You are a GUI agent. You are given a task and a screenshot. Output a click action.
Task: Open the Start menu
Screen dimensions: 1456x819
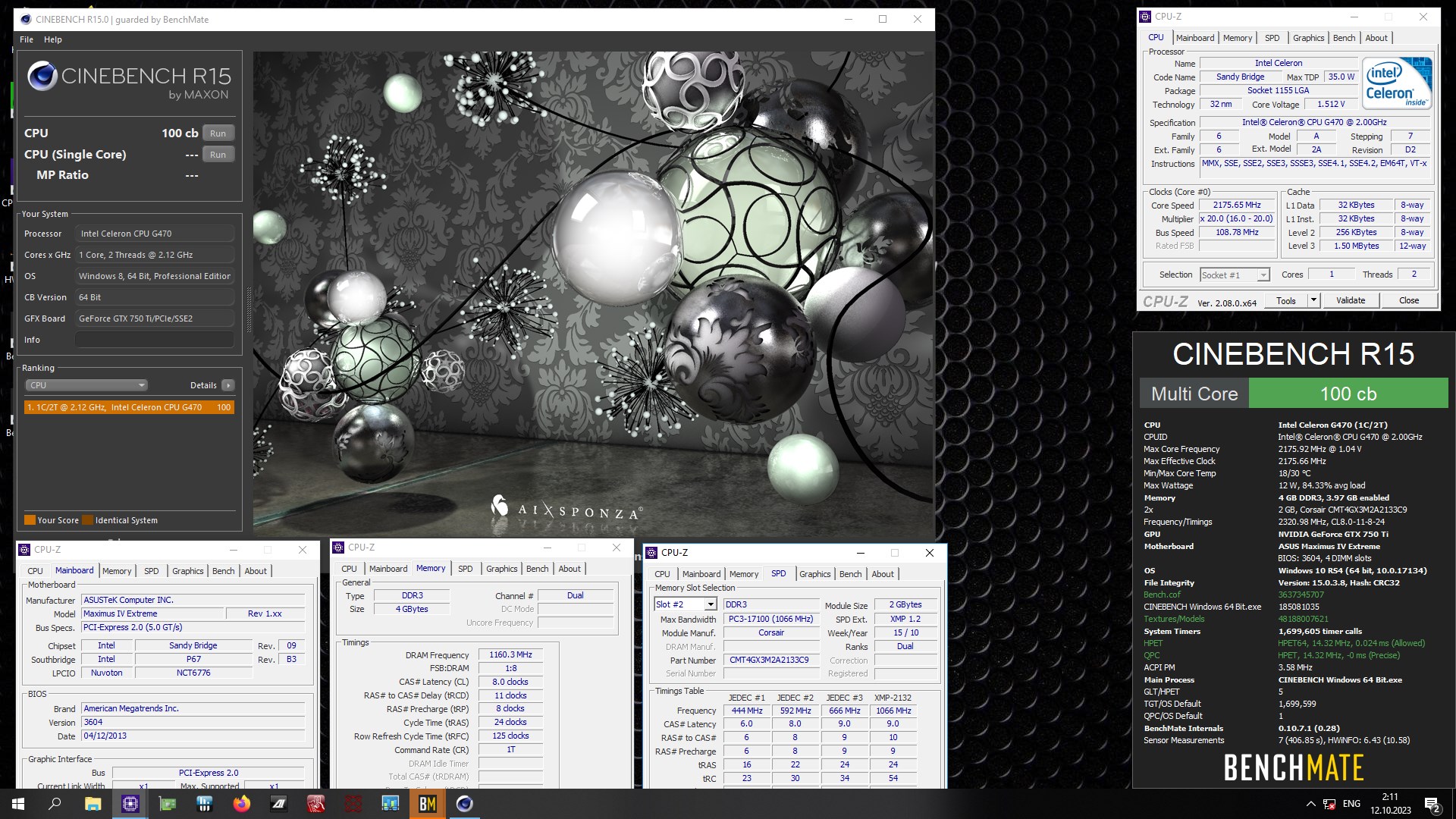click(18, 804)
